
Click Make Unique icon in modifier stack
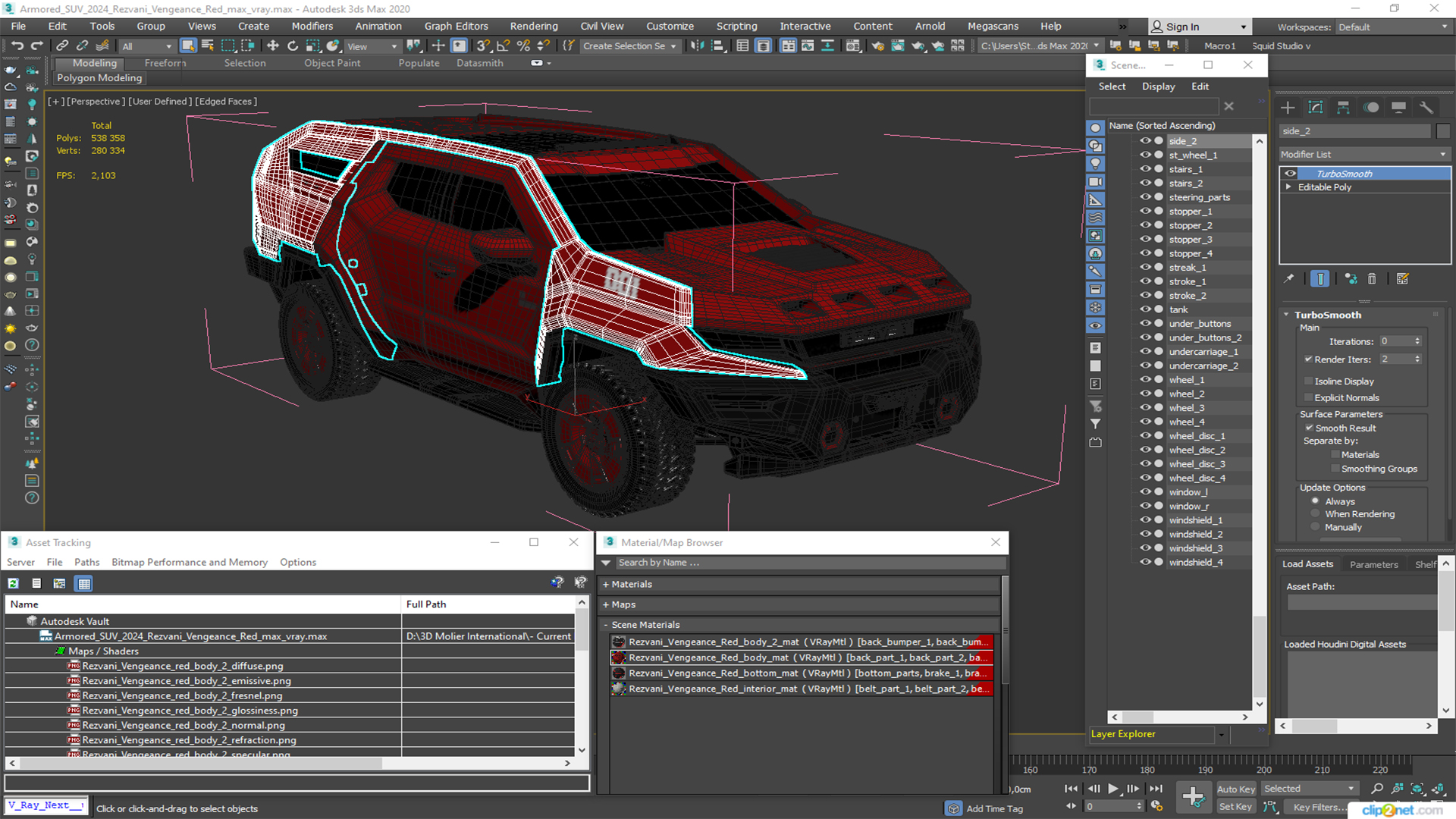tap(1351, 279)
